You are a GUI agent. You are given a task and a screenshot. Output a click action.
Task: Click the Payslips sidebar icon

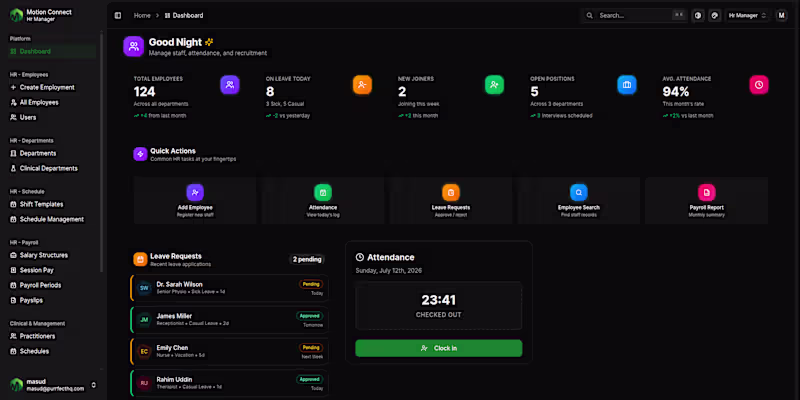(x=13, y=301)
